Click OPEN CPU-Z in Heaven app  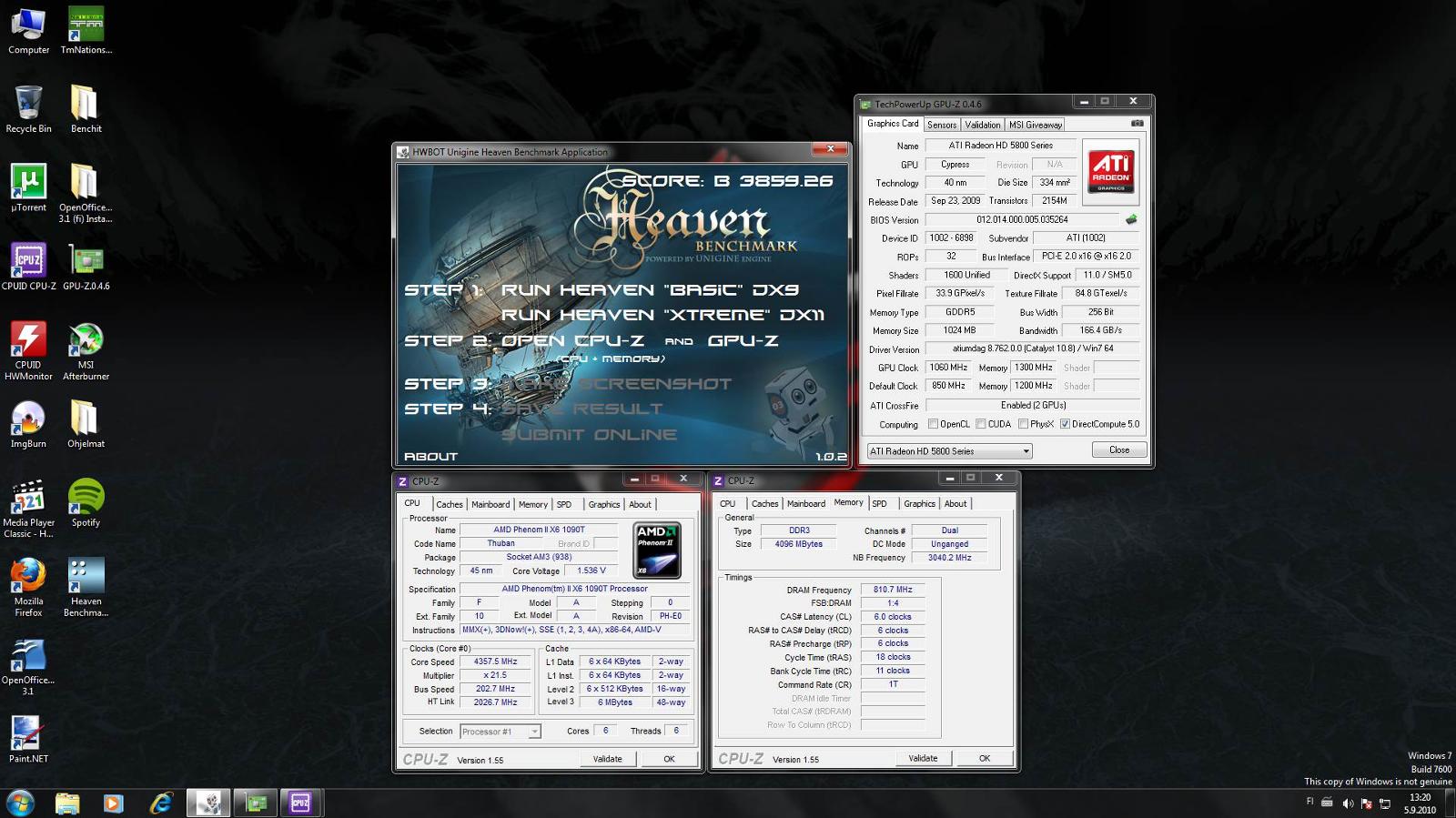pos(572,340)
